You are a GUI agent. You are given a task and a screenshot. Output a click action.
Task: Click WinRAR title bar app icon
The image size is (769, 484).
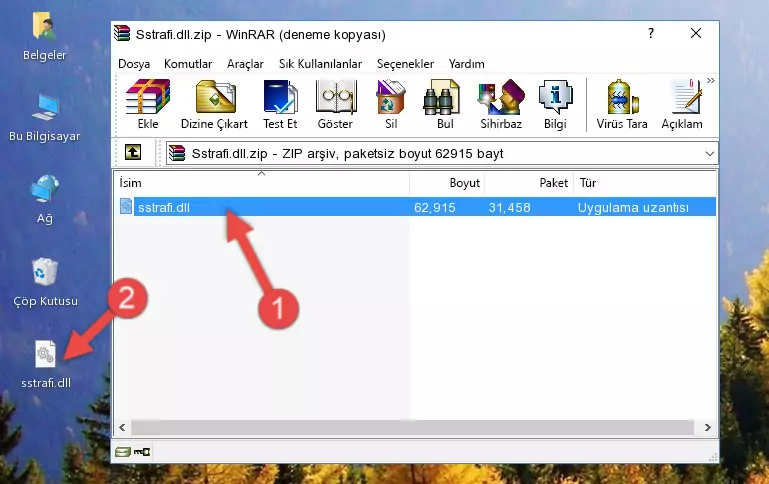(122, 33)
